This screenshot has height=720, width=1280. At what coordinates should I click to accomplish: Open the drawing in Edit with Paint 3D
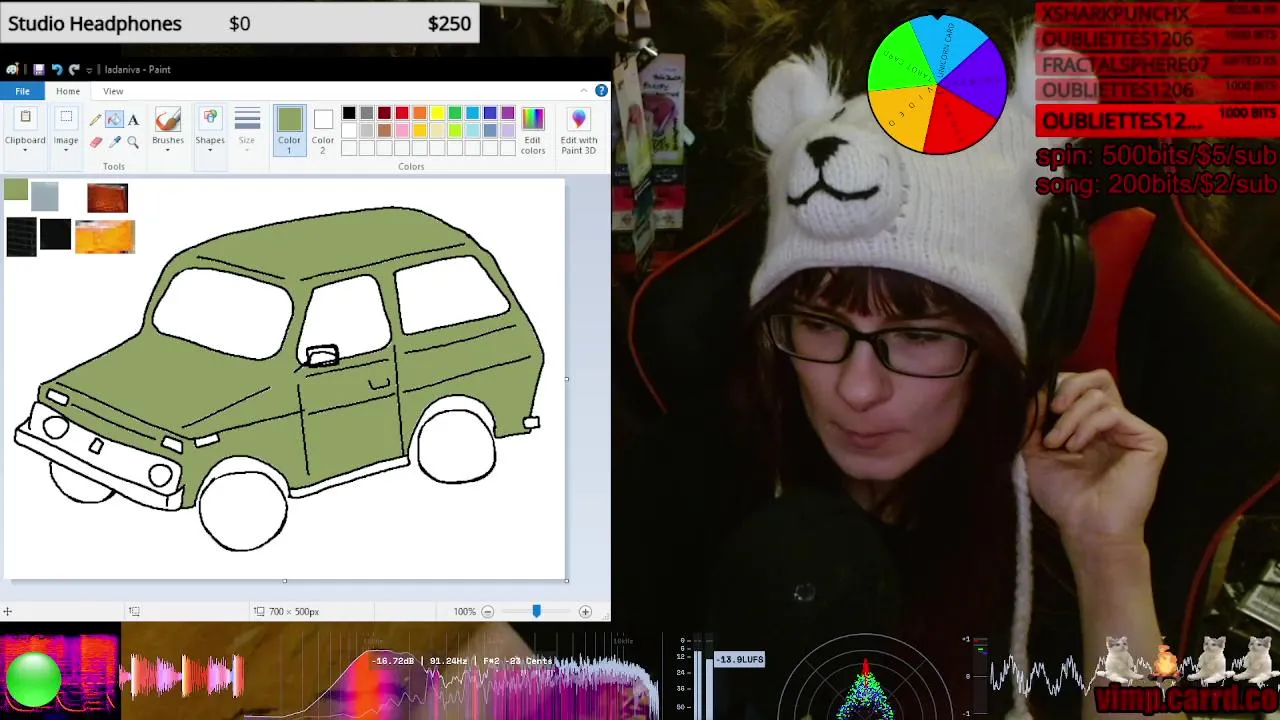pos(579,131)
